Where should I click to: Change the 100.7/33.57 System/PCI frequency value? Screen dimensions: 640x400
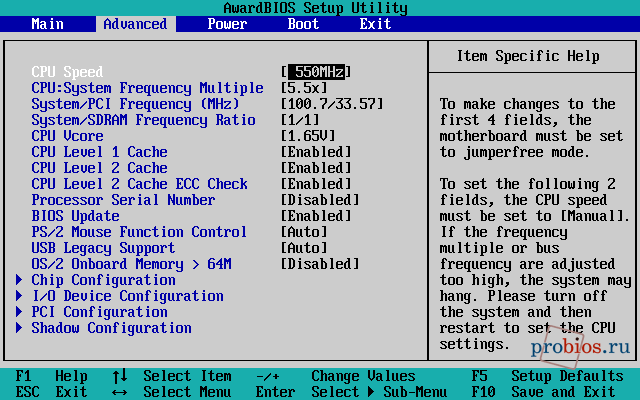tap(332, 104)
